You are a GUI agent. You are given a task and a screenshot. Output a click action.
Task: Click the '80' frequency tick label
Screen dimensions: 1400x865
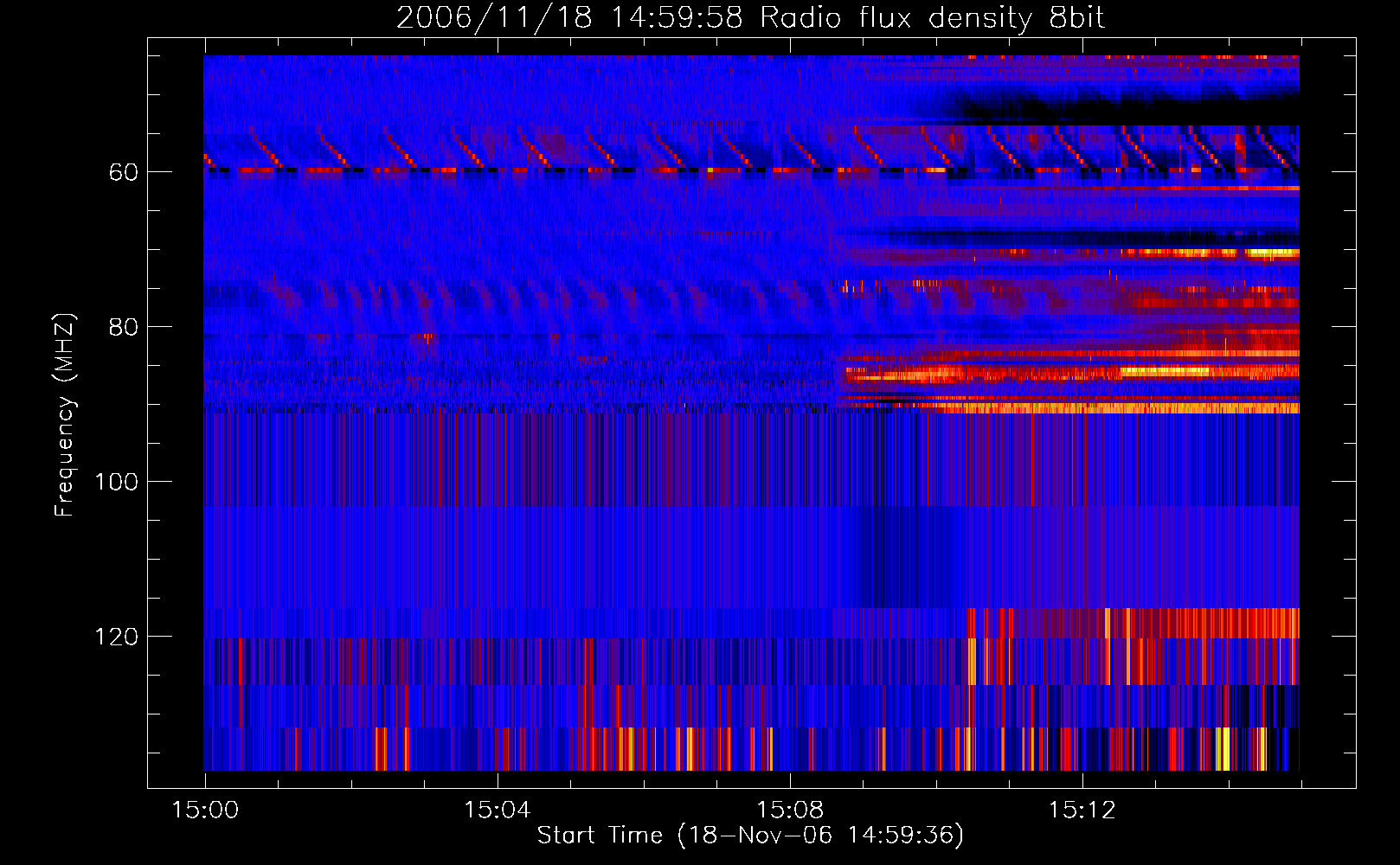click(x=124, y=327)
